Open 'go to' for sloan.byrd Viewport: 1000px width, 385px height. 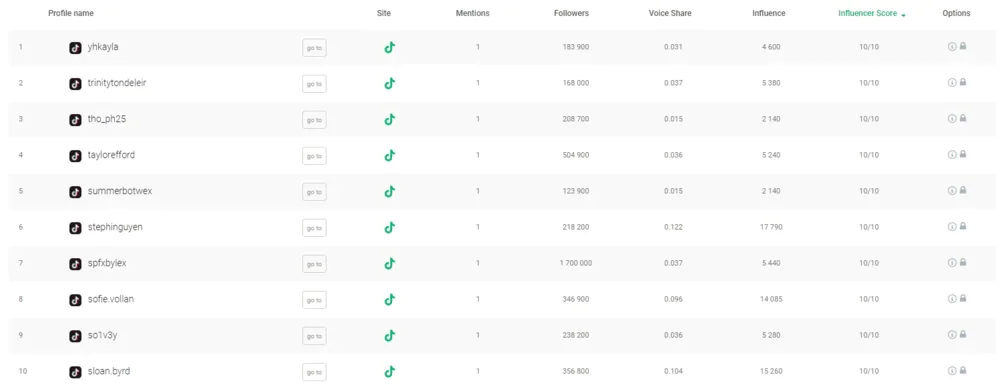[x=314, y=372]
